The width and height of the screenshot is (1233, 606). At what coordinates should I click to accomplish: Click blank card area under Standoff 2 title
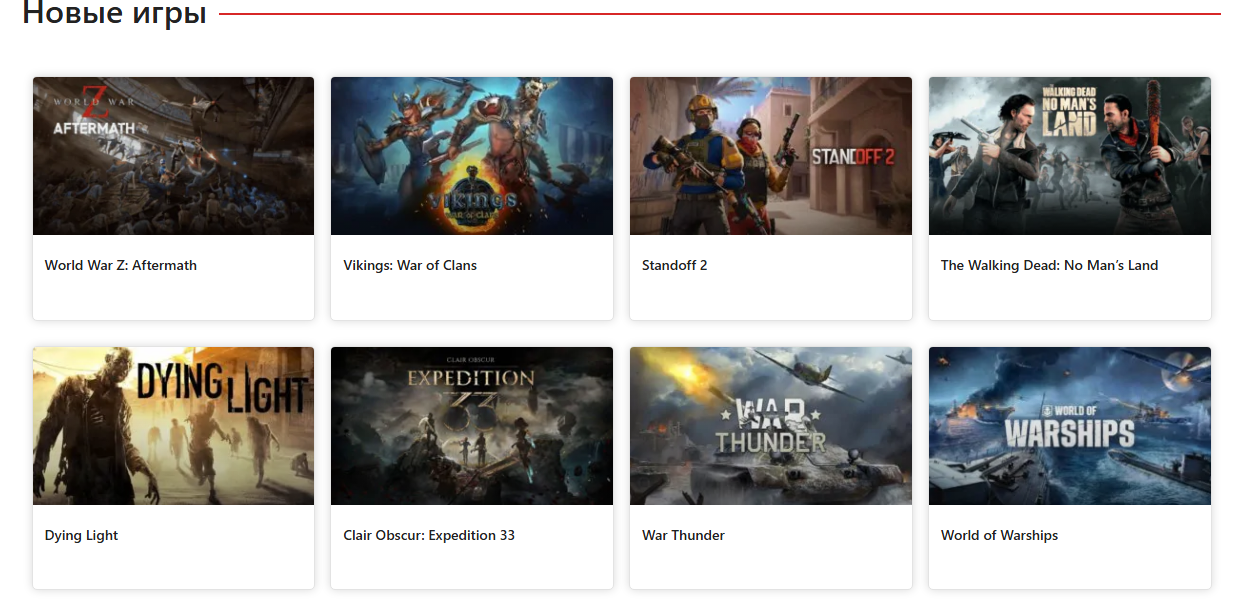(x=771, y=298)
